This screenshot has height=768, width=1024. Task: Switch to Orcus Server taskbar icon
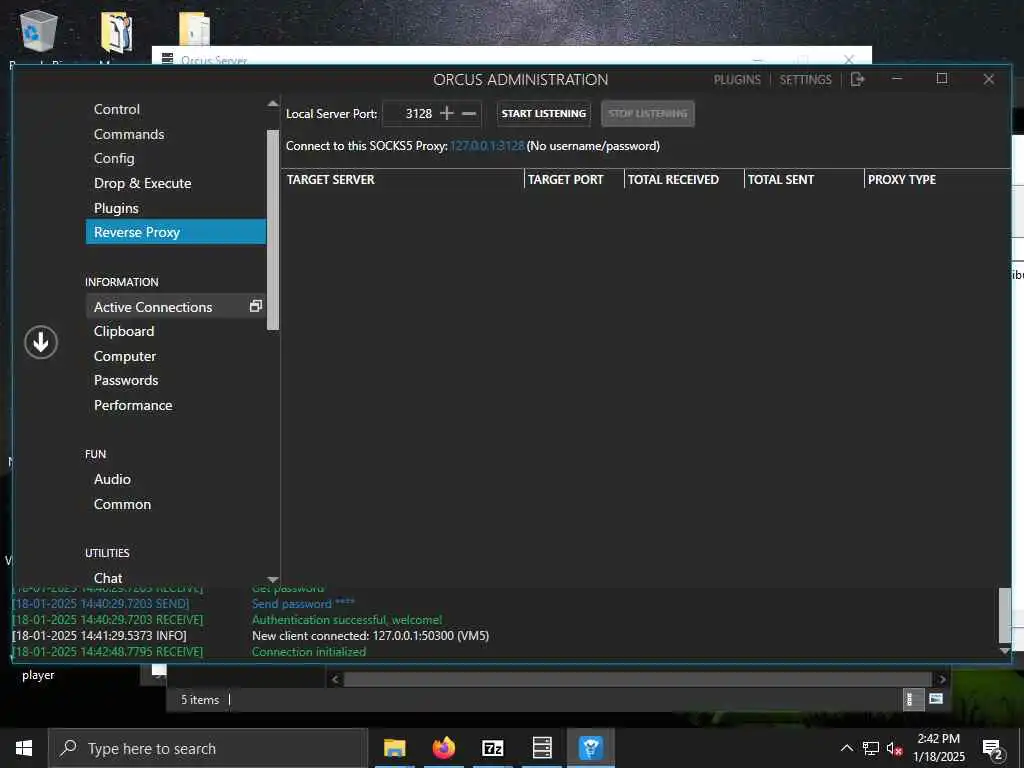[x=541, y=748]
